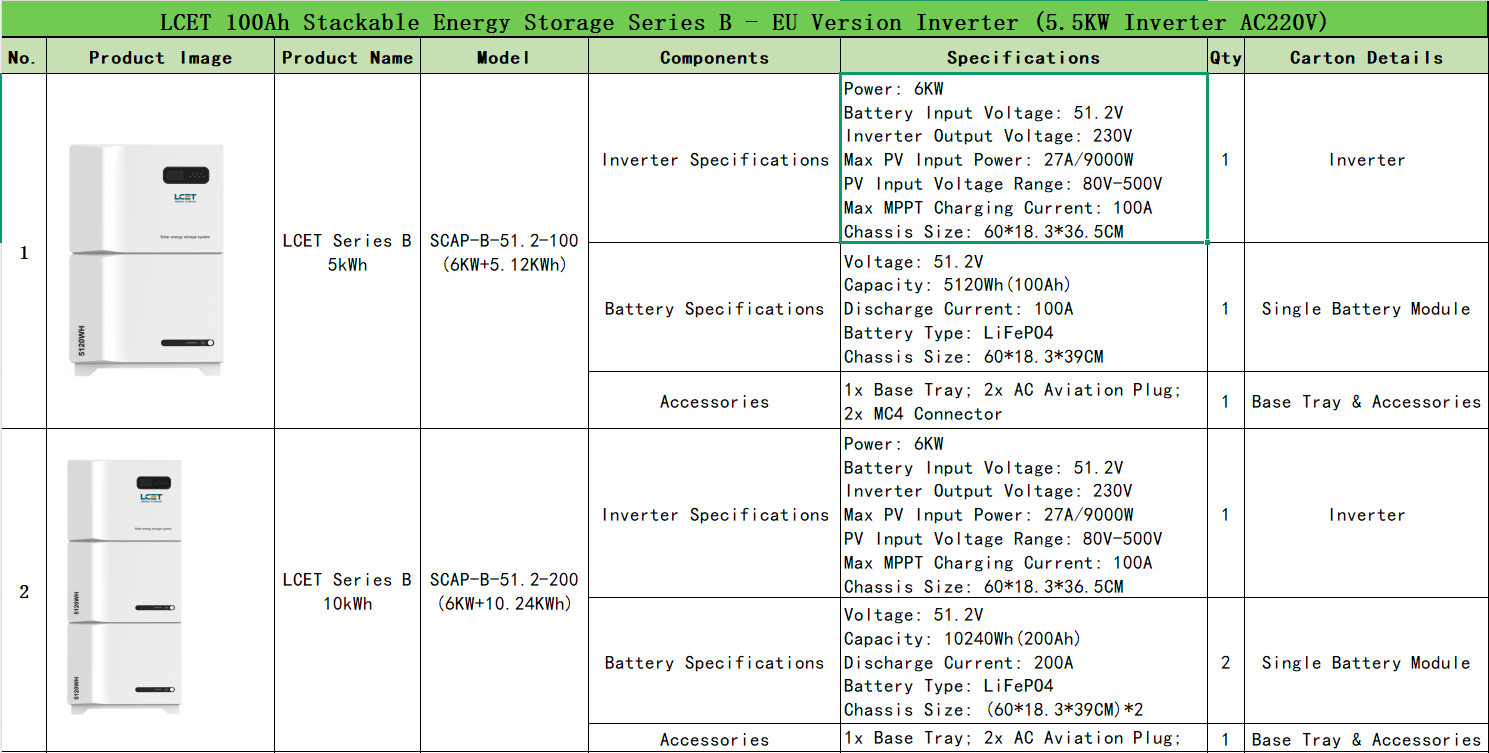Click the 'Accessories' component cell for product 1

(x=714, y=401)
